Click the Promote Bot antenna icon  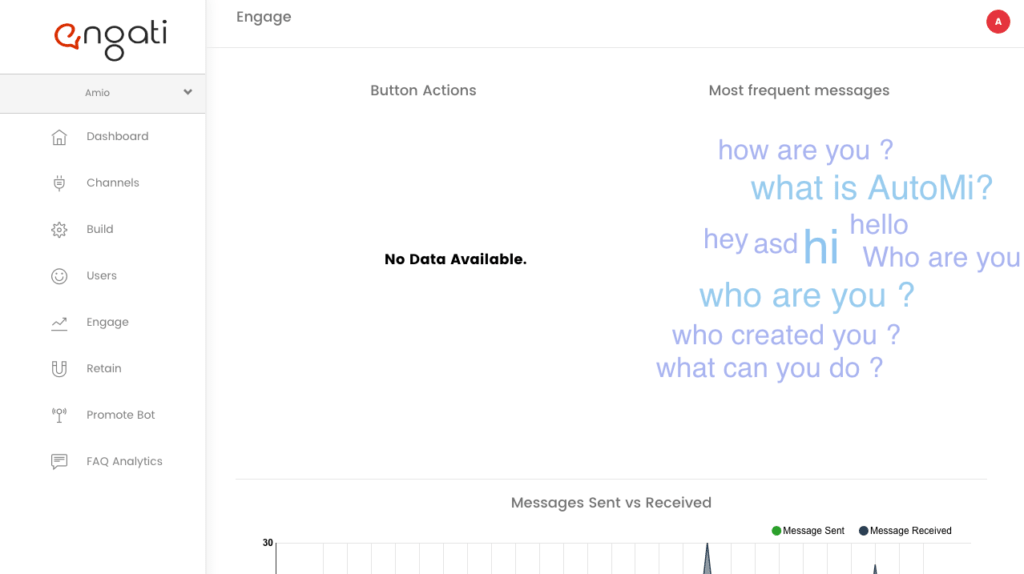pyautogui.click(x=59, y=415)
